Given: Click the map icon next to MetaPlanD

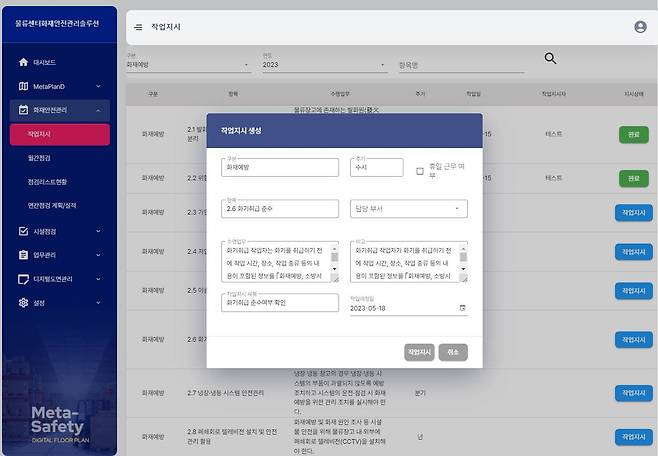Looking at the screenshot, I should pyautogui.click(x=24, y=86).
